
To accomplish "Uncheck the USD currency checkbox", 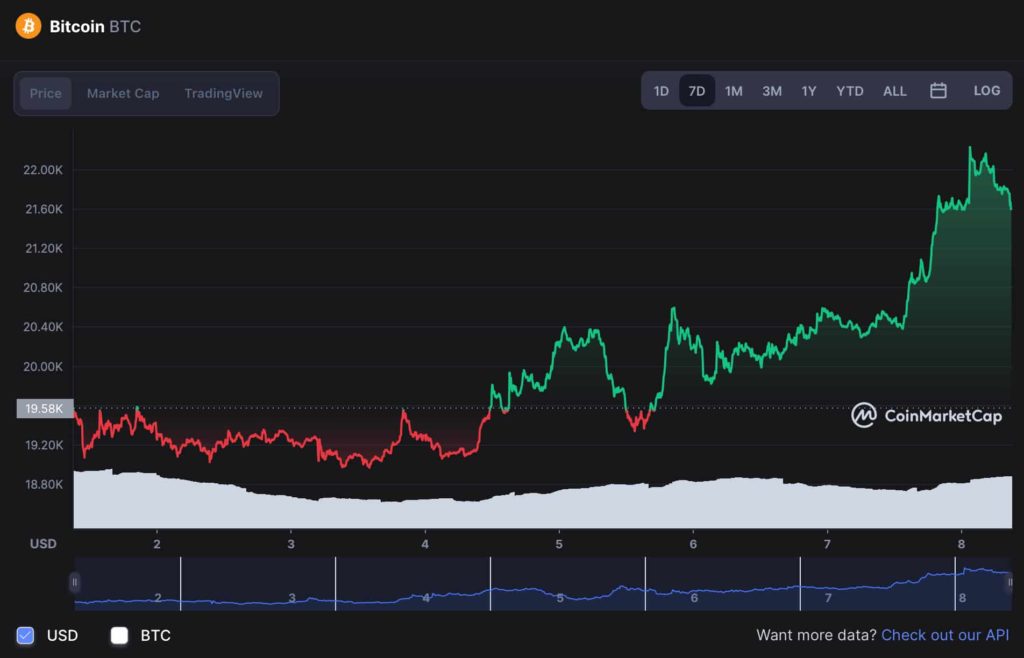I will tap(25, 635).
